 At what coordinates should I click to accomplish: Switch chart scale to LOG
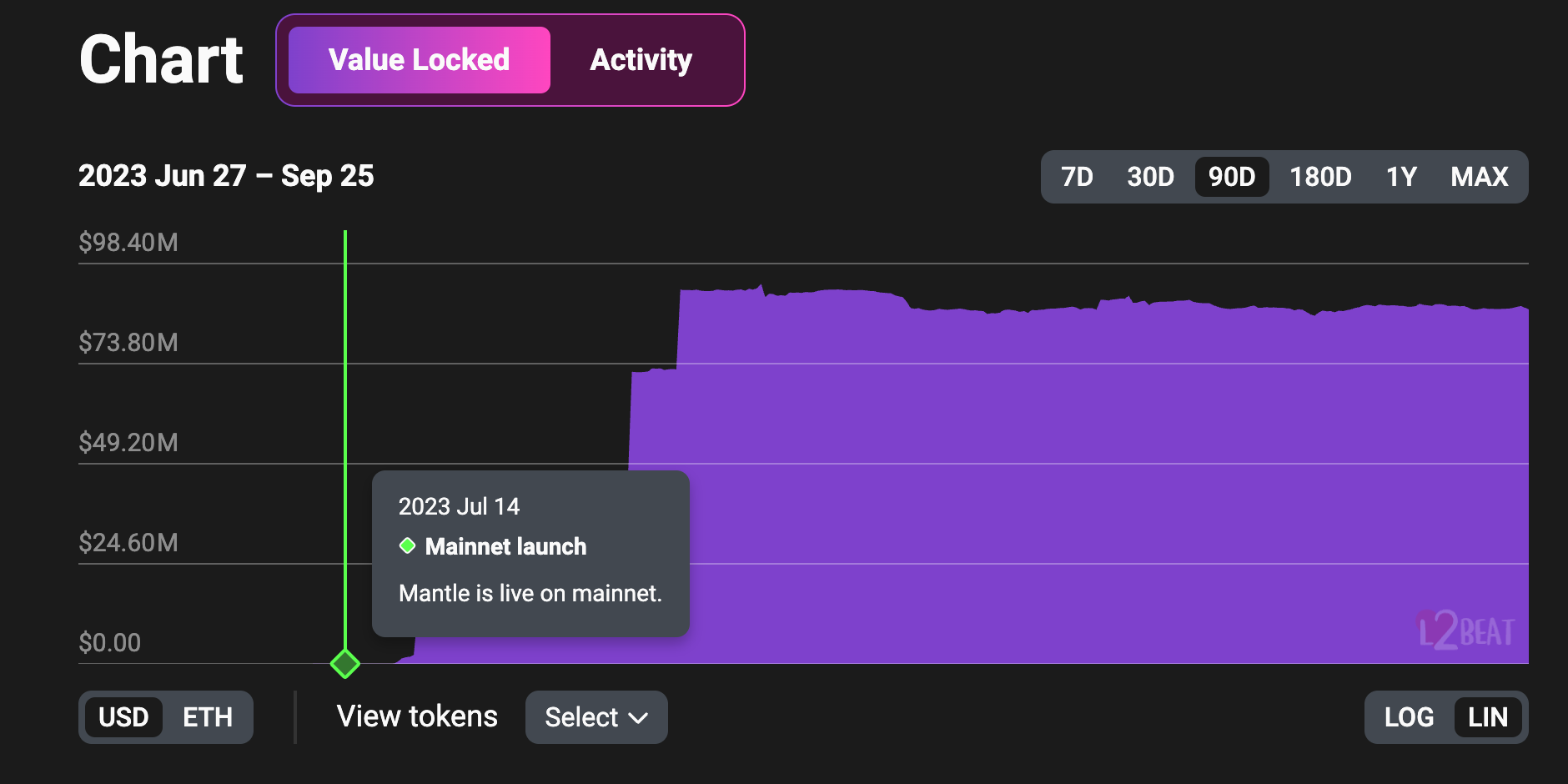pos(1409,717)
